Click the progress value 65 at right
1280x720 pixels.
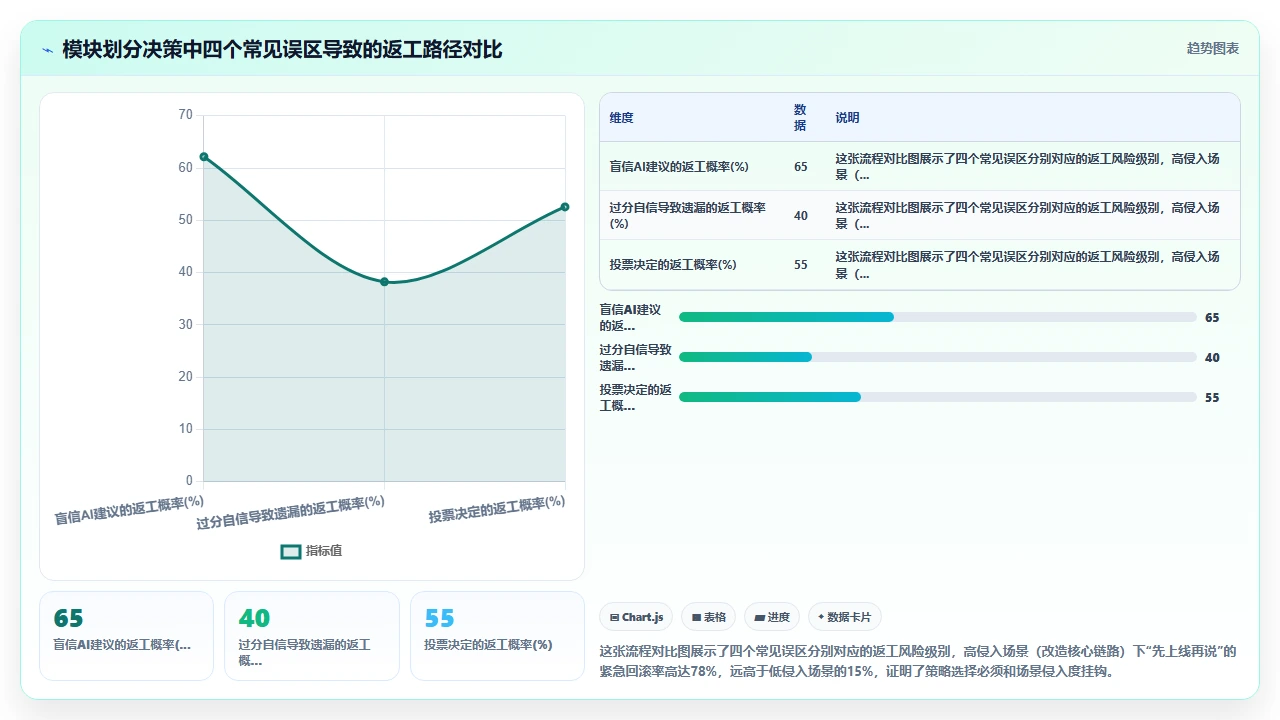click(1212, 317)
